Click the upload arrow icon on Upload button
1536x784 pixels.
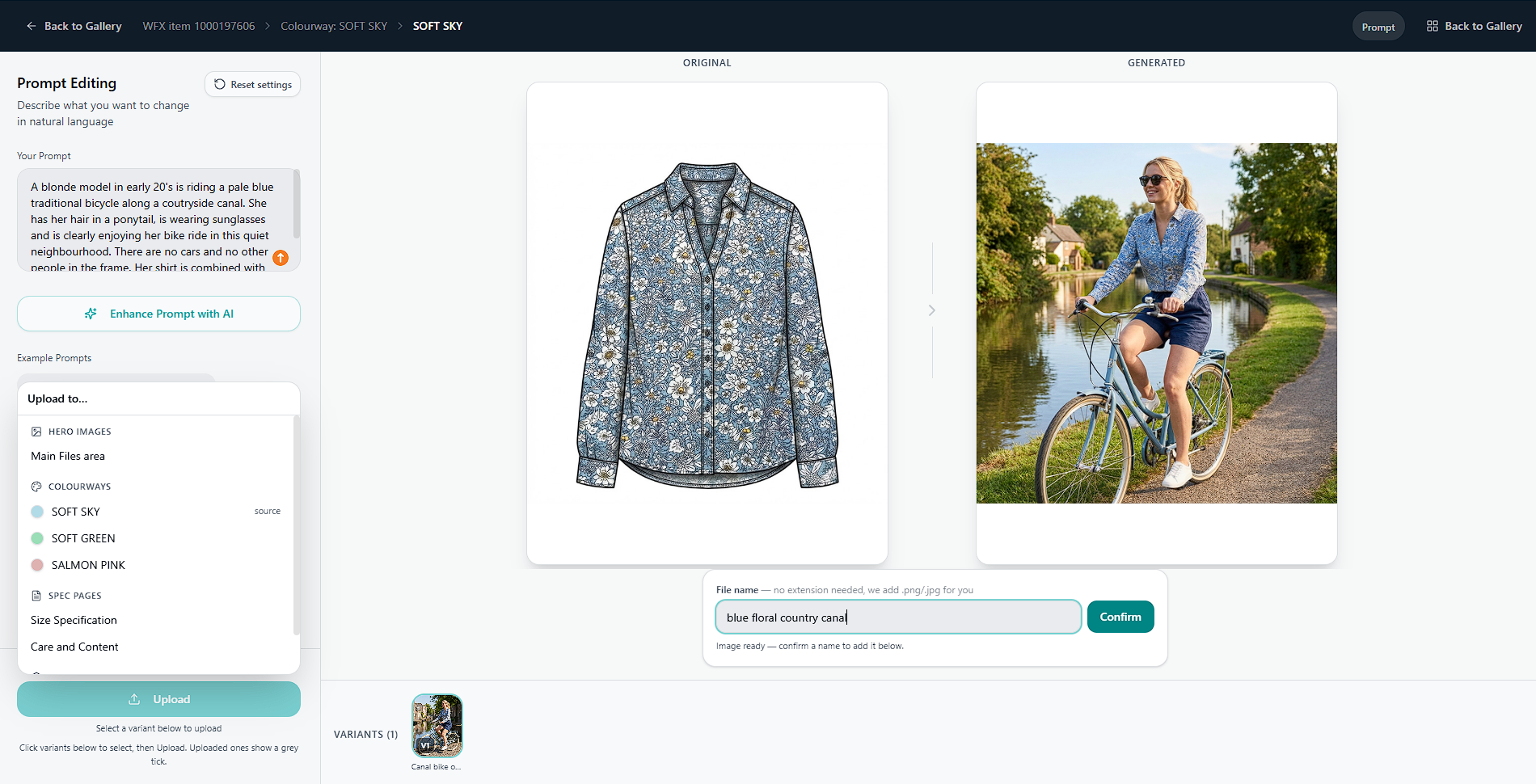click(x=134, y=699)
